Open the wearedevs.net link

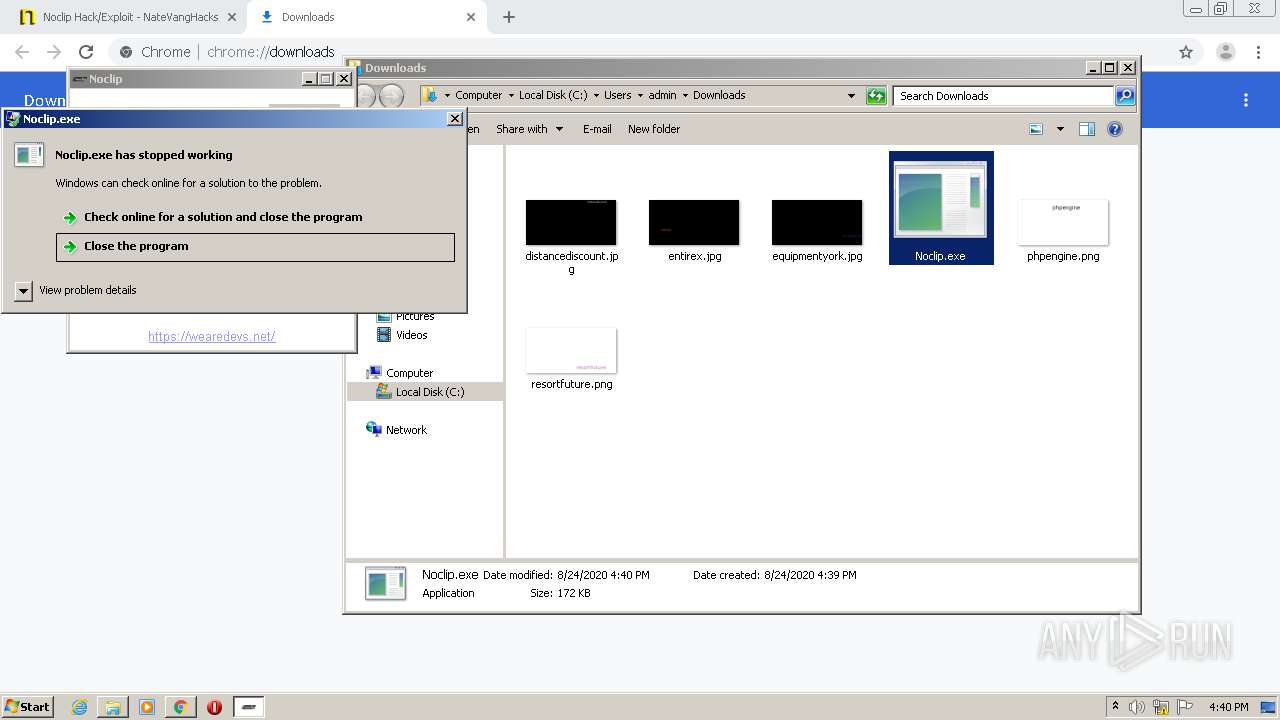point(212,337)
